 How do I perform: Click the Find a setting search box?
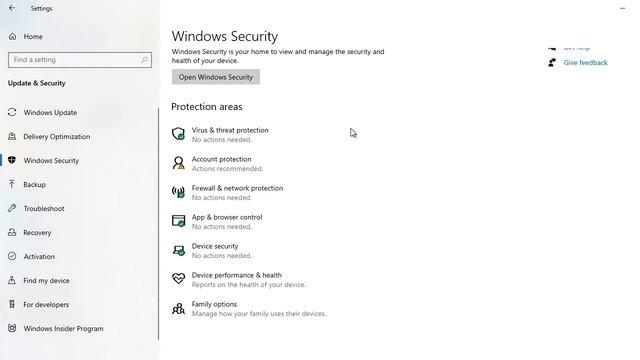coord(80,60)
